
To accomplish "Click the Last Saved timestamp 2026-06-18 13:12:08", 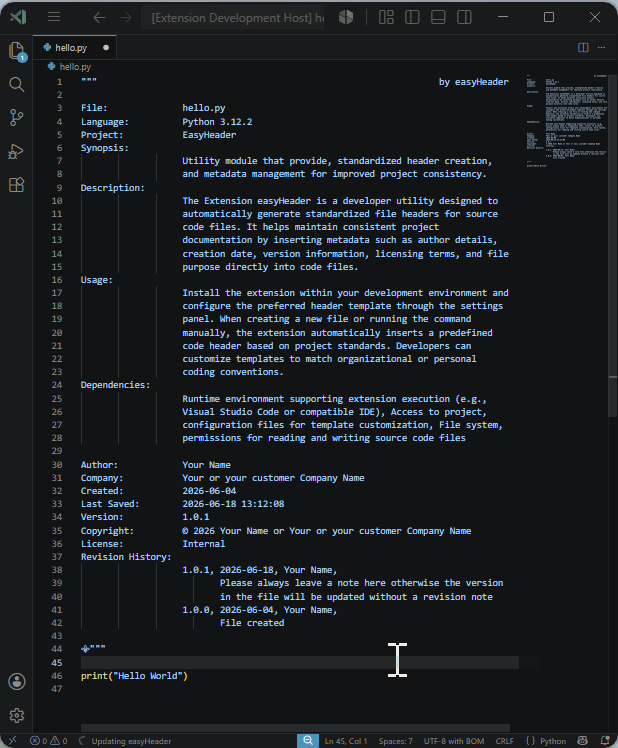I will (x=233, y=504).
